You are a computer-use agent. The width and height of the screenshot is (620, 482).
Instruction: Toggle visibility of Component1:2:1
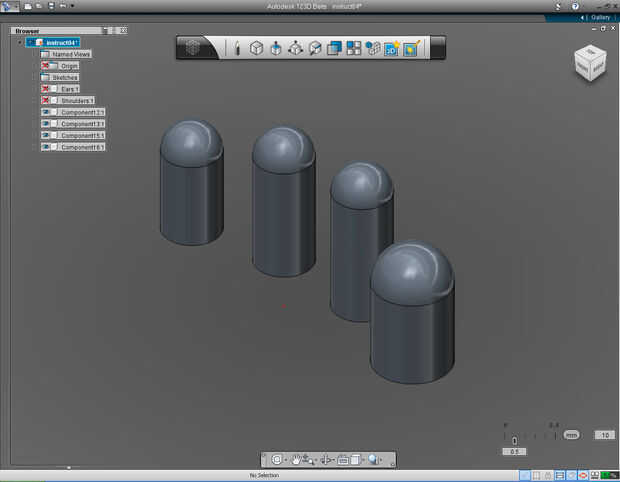(x=46, y=112)
